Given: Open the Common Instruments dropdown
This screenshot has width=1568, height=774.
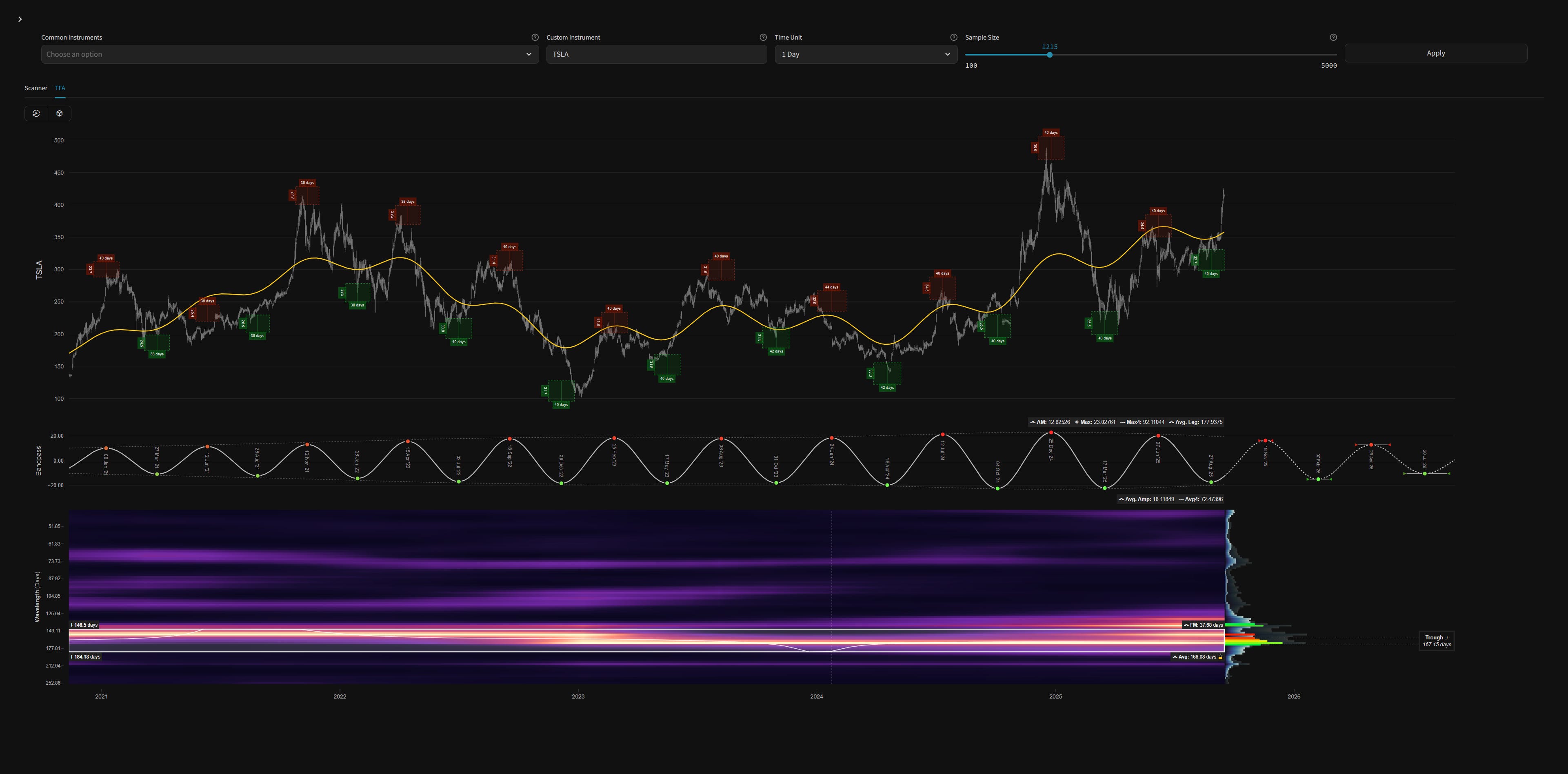Looking at the screenshot, I should click(290, 54).
